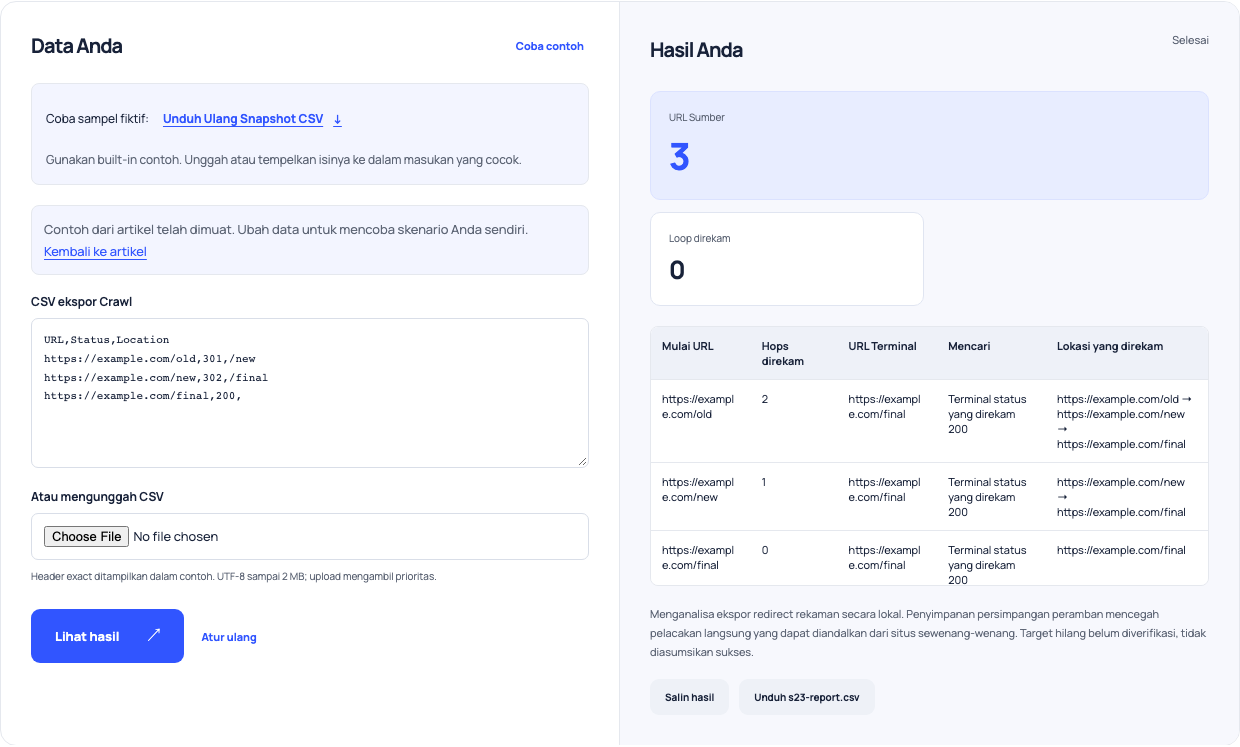Click the Hops direkam column header

pyautogui.click(x=783, y=353)
